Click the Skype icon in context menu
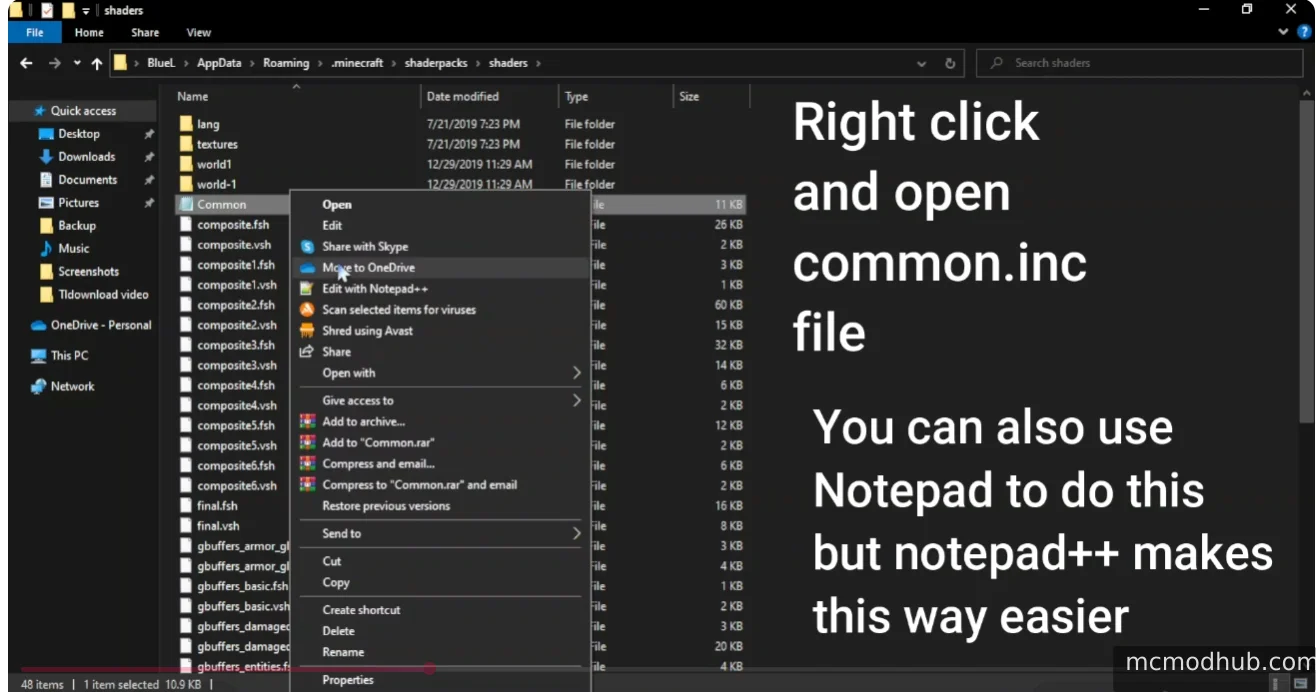This screenshot has width=1316, height=692. coord(307,247)
